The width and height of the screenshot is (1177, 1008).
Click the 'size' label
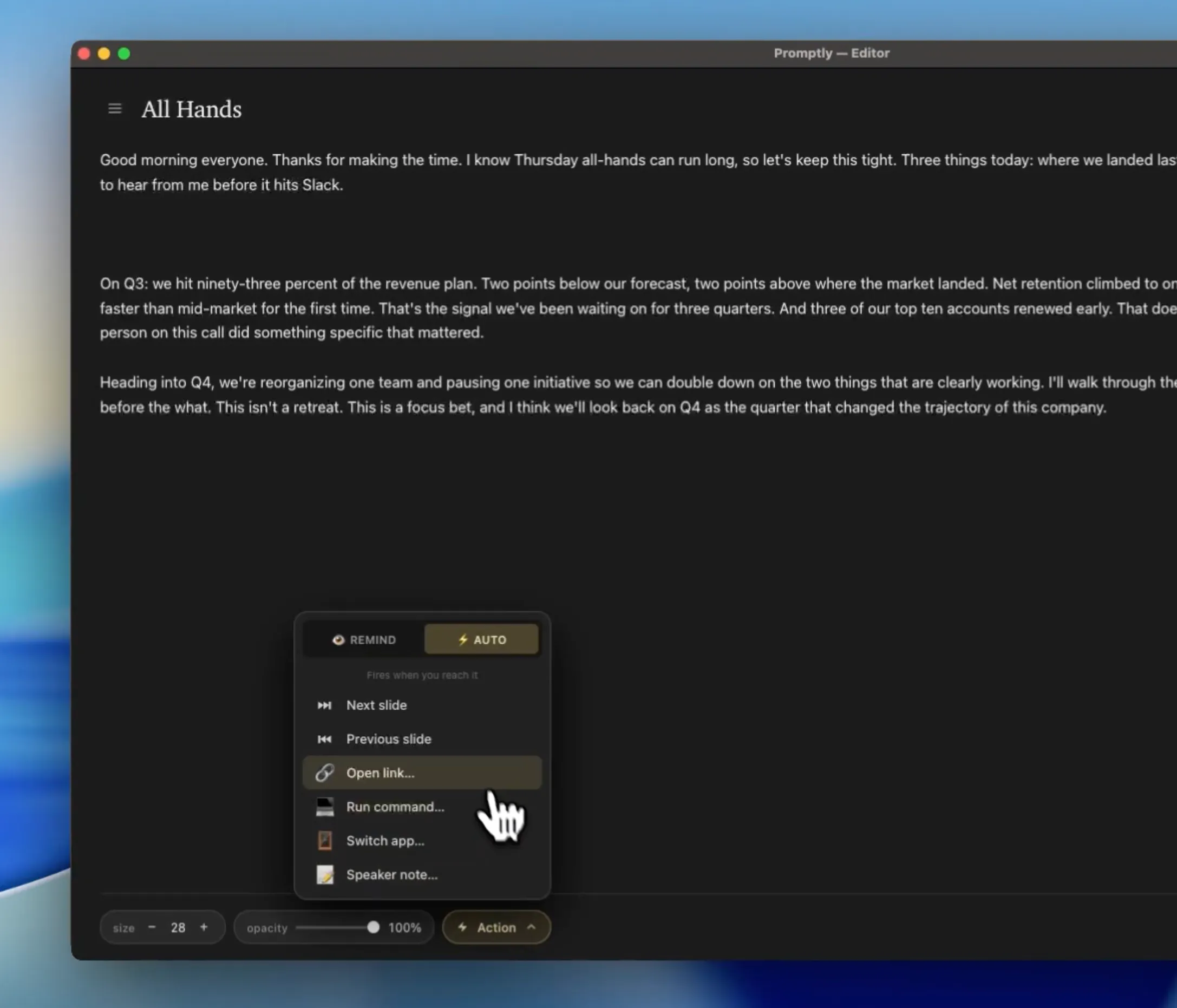[124, 928]
